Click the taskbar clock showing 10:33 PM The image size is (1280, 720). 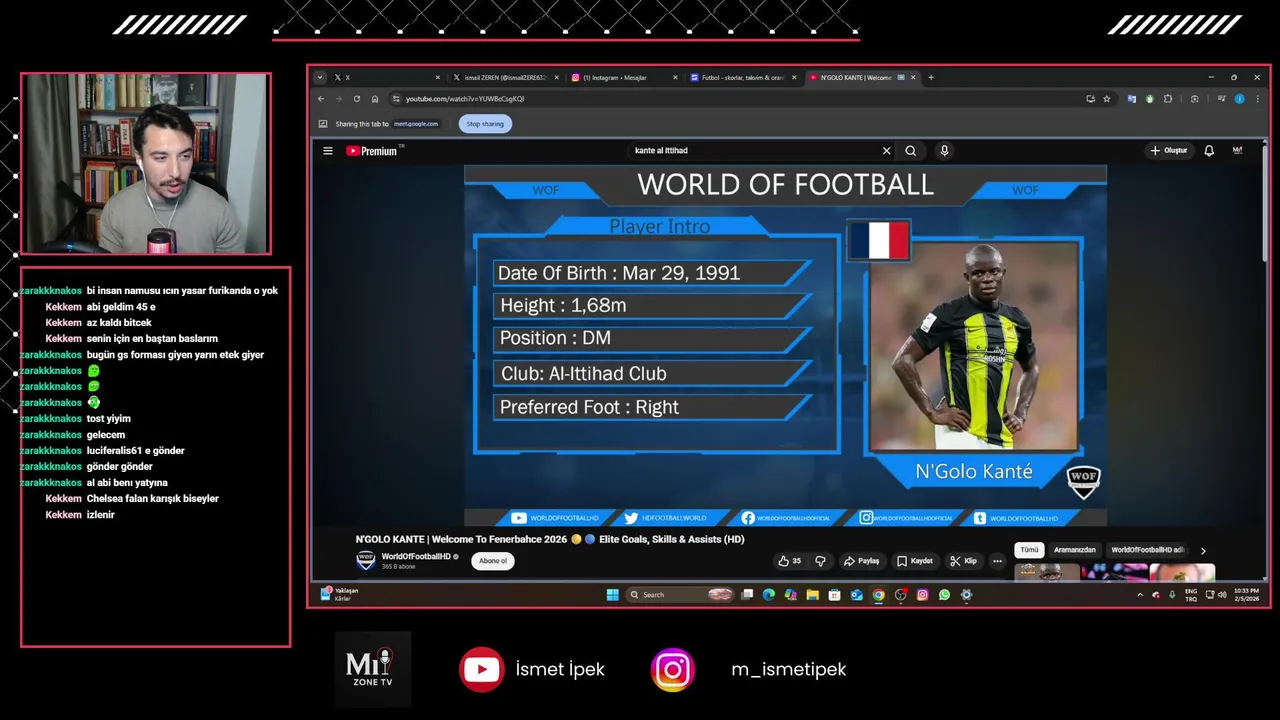1246,595
